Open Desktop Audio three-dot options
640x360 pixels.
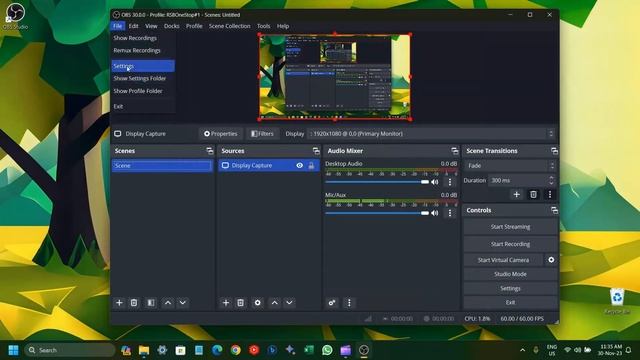(x=450, y=182)
